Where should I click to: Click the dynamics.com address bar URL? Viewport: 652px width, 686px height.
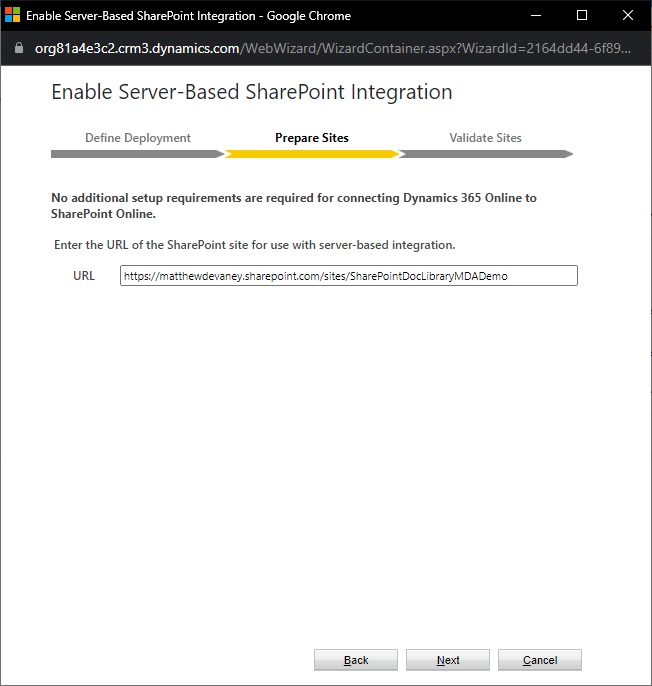[x=333, y=48]
